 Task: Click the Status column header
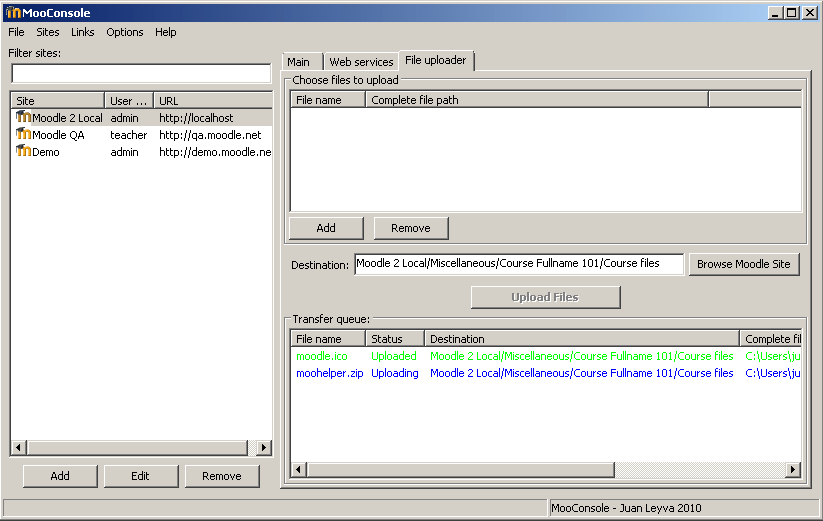[x=394, y=338]
